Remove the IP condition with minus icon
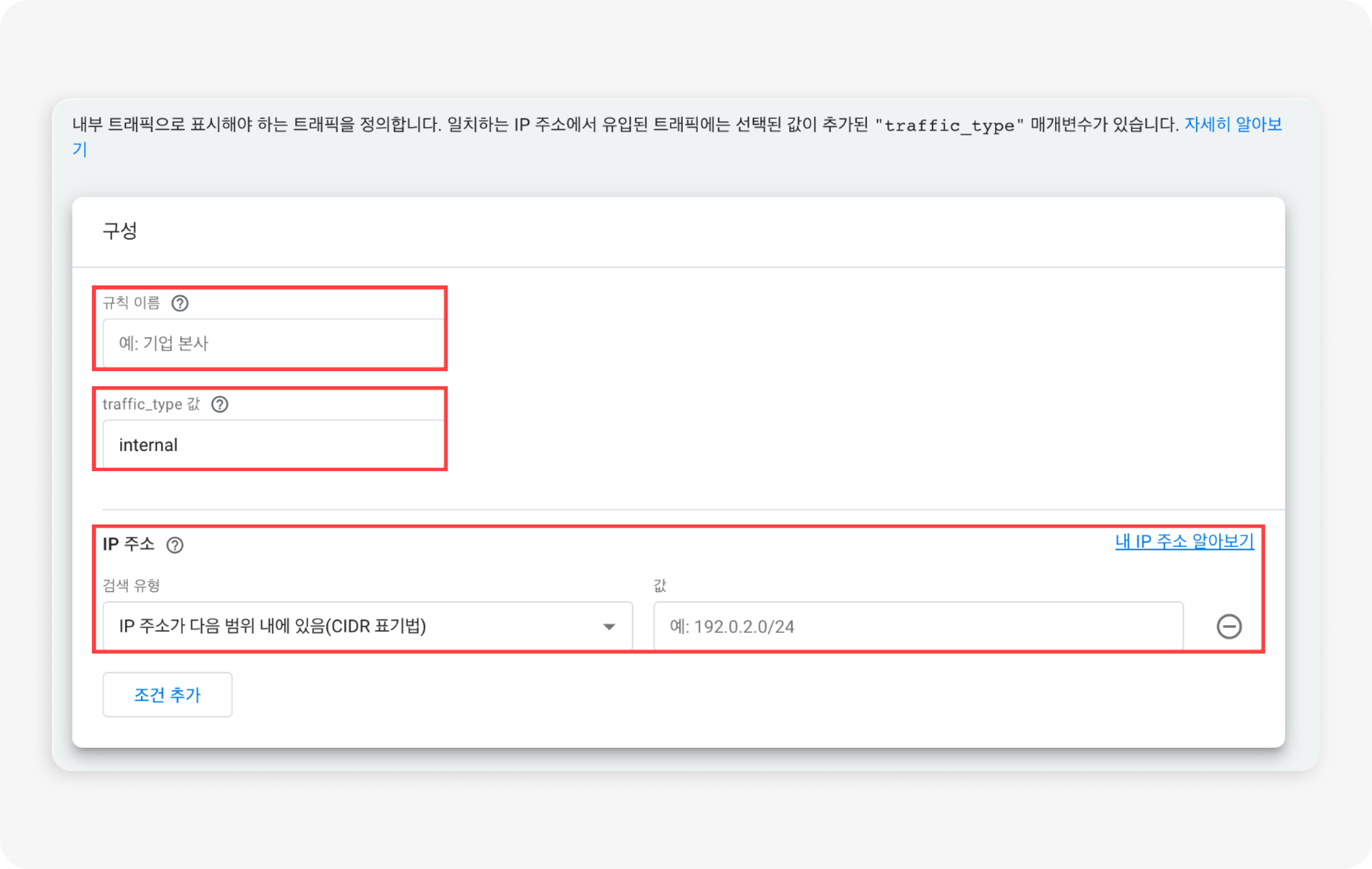Viewport: 1372px width, 869px height. 1229,627
